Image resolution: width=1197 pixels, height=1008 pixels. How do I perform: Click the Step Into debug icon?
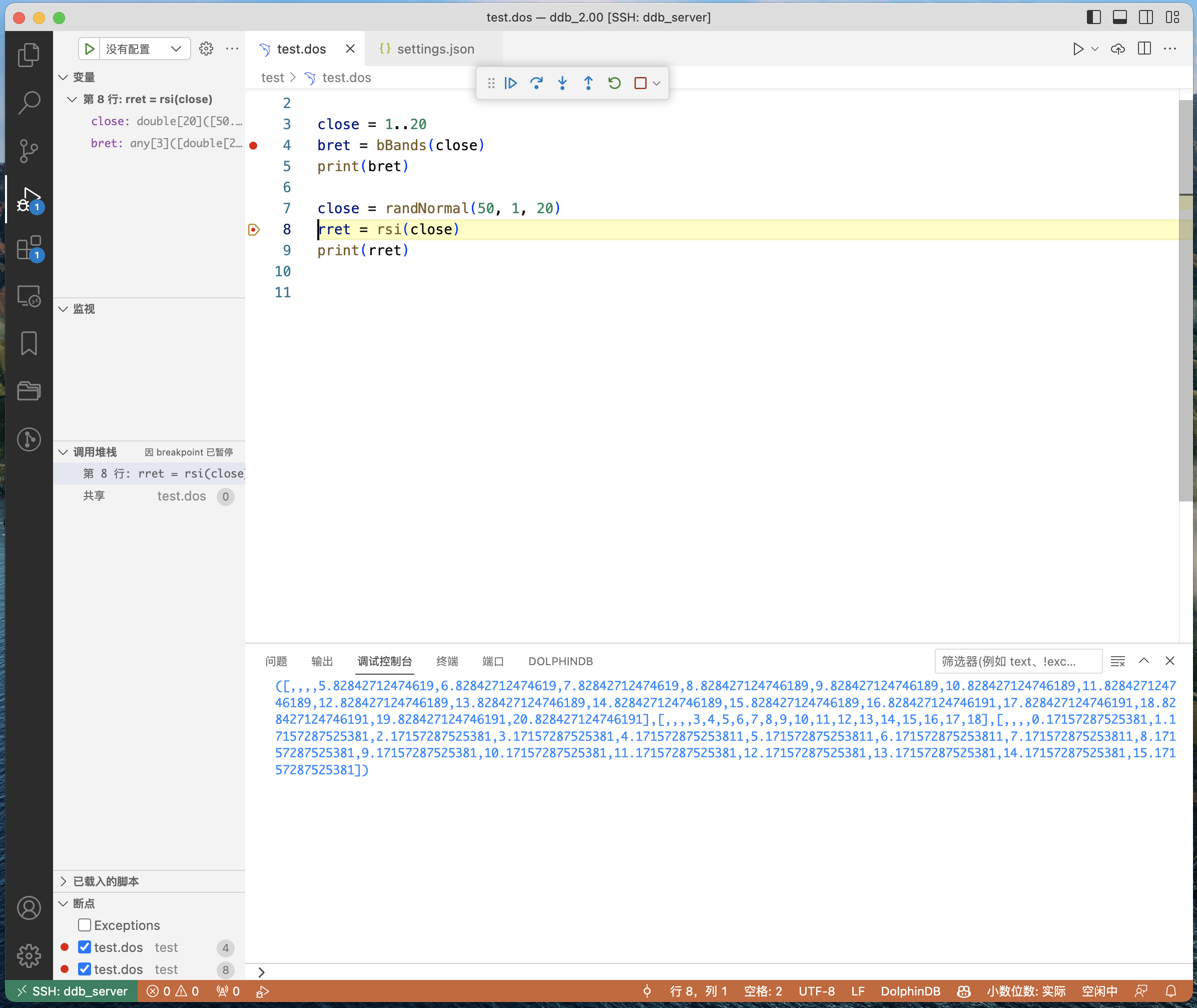point(562,84)
